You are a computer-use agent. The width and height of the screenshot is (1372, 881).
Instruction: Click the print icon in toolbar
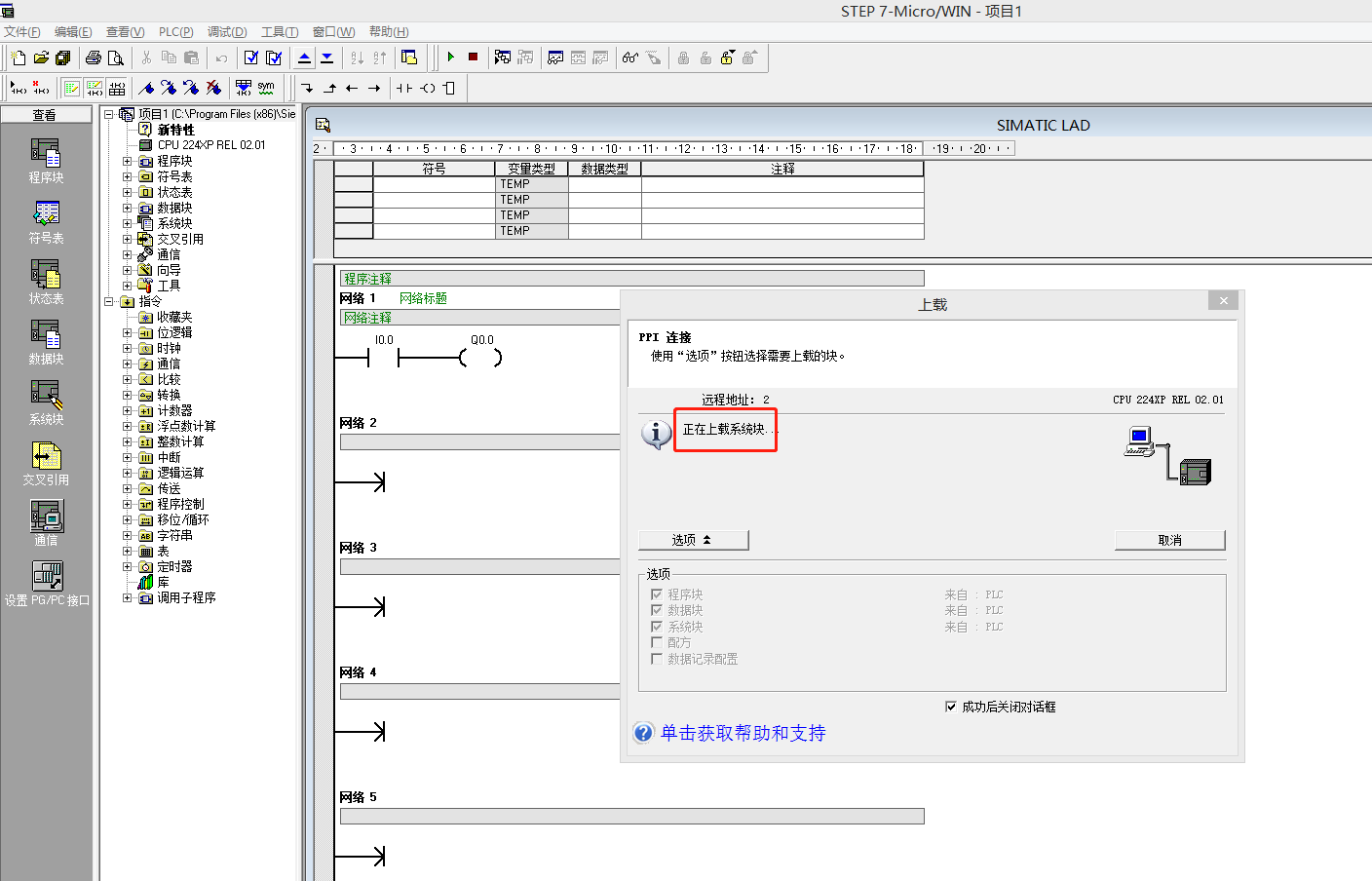94,58
